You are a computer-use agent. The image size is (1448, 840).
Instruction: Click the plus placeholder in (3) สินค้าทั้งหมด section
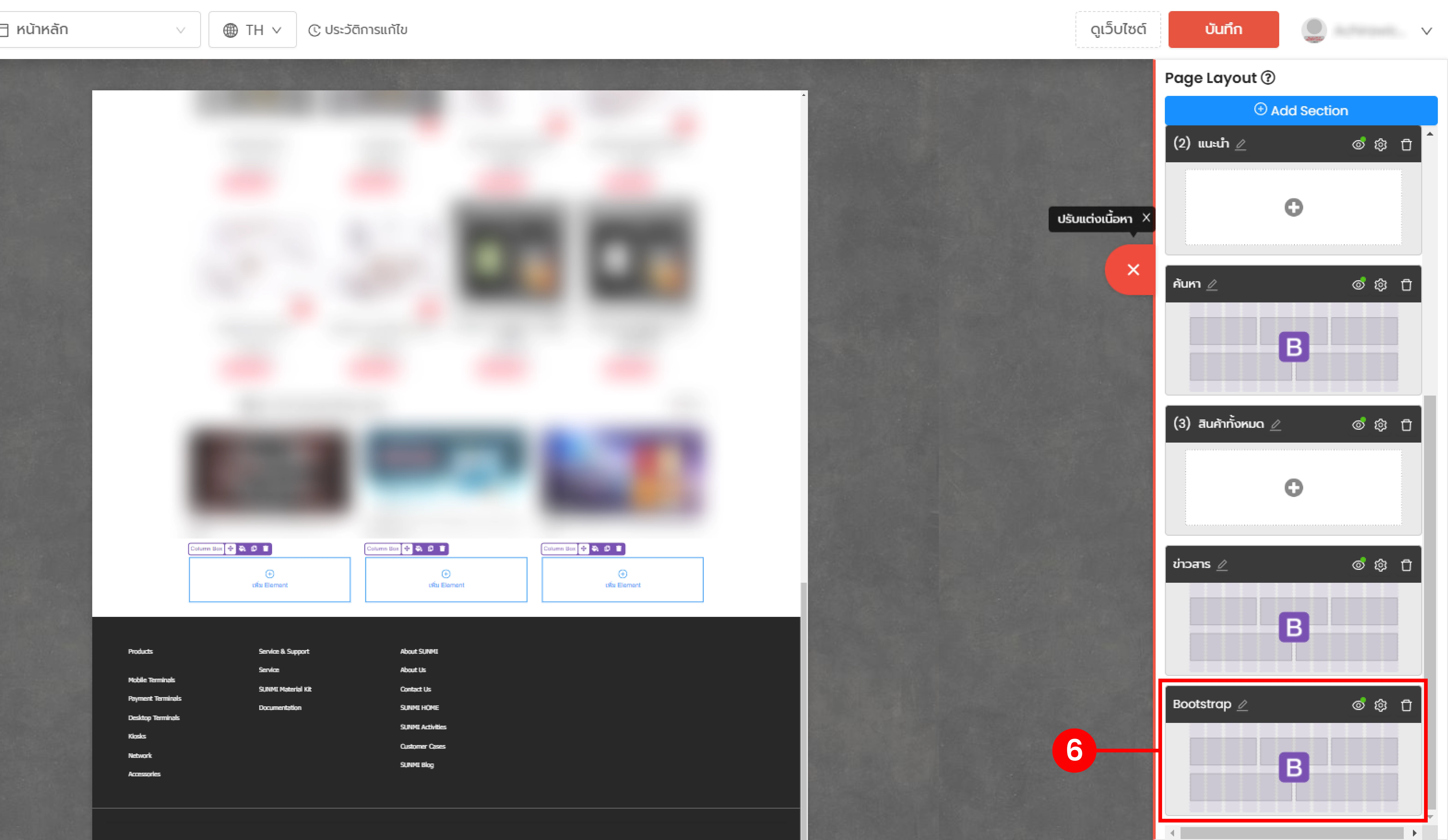pos(1294,488)
